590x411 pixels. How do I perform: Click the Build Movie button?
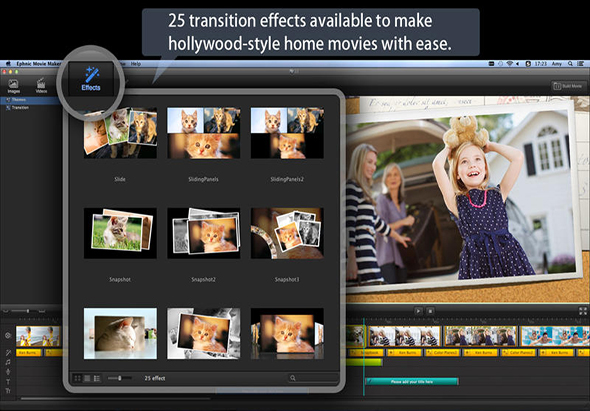coord(569,86)
